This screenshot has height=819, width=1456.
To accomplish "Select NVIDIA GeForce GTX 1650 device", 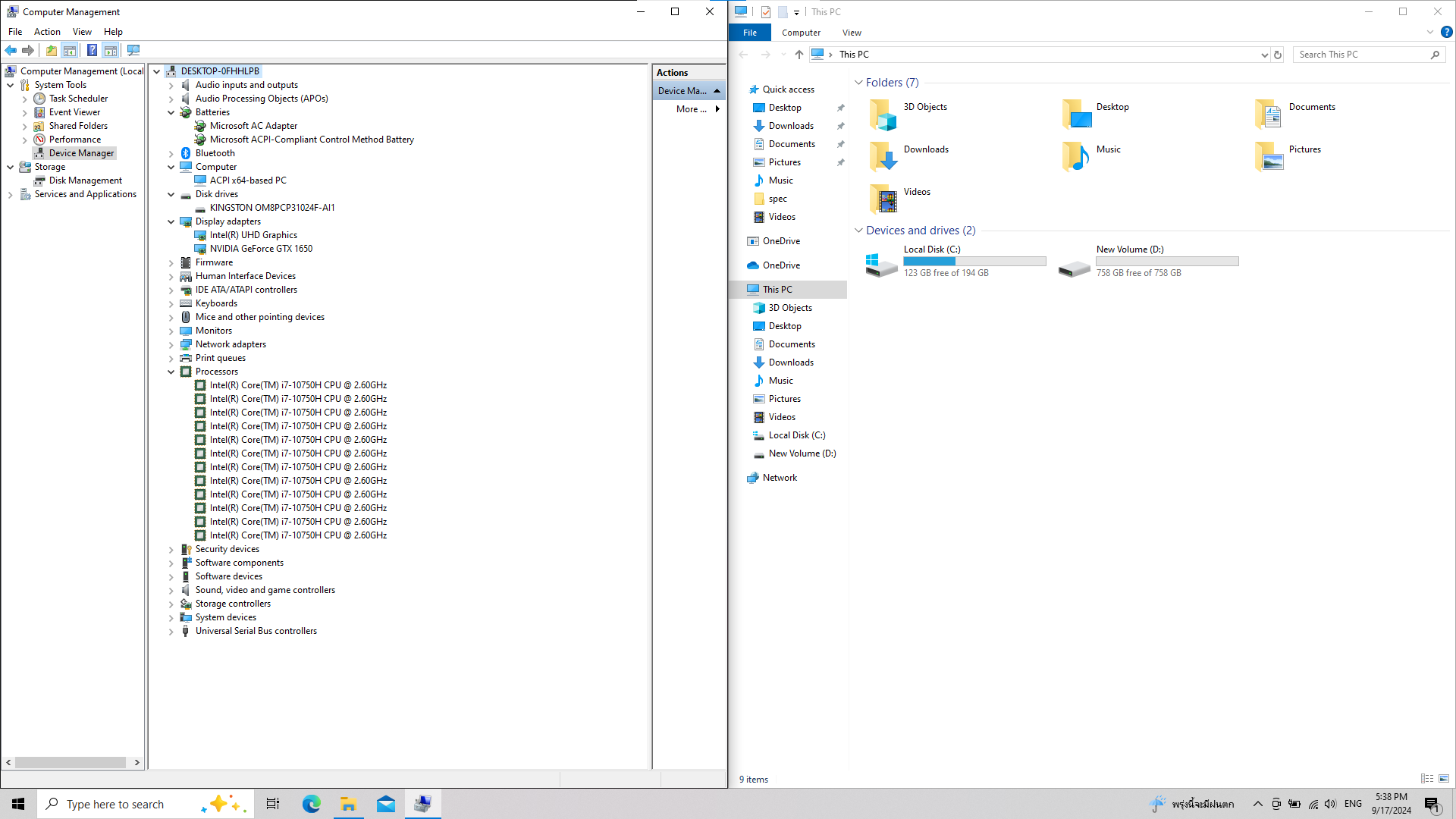I will tap(261, 249).
